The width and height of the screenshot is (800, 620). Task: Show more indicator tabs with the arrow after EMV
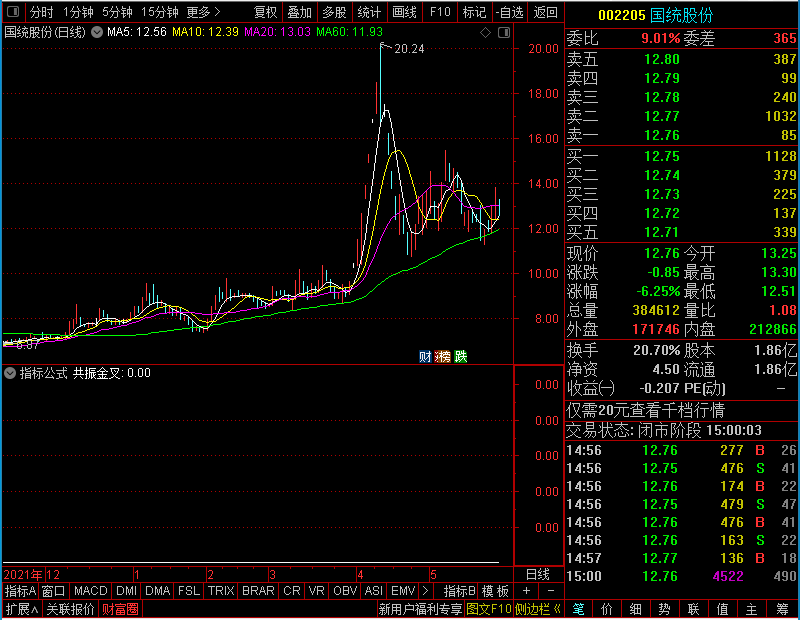click(426, 591)
